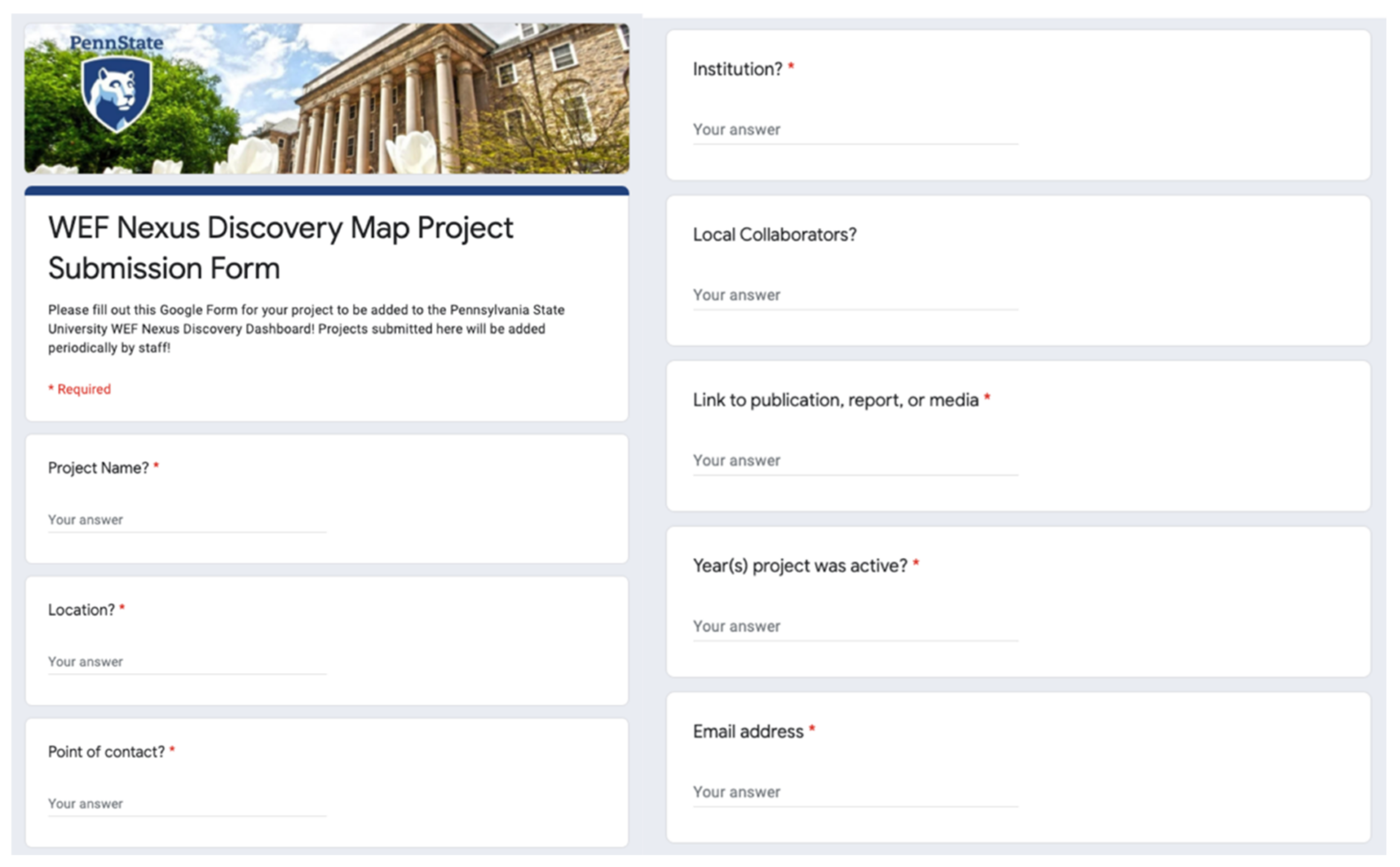Click the publication link answer field
Screen dimensions: 1400x867
[855, 461]
